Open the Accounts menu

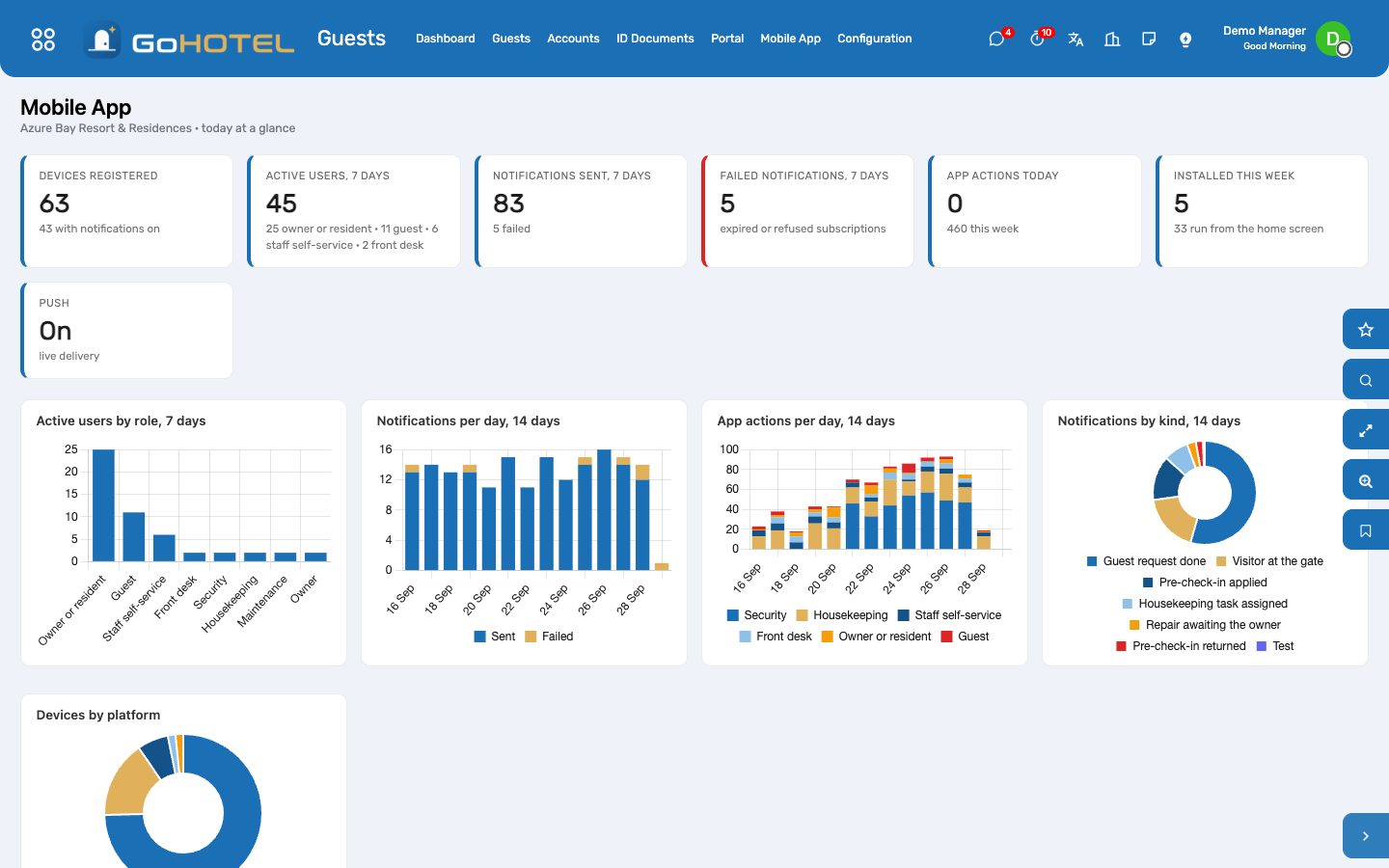pyautogui.click(x=573, y=39)
